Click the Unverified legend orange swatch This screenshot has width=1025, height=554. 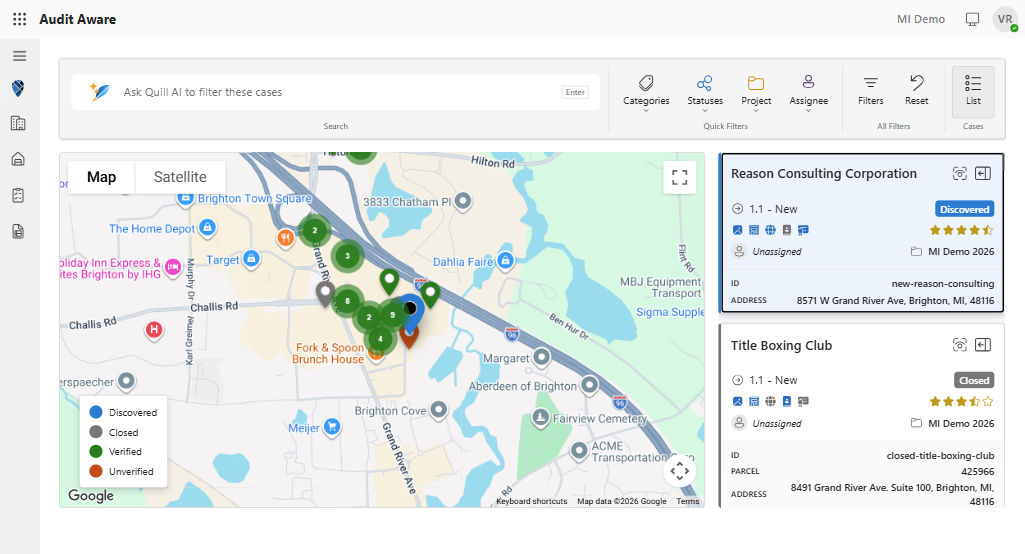coord(96,471)
